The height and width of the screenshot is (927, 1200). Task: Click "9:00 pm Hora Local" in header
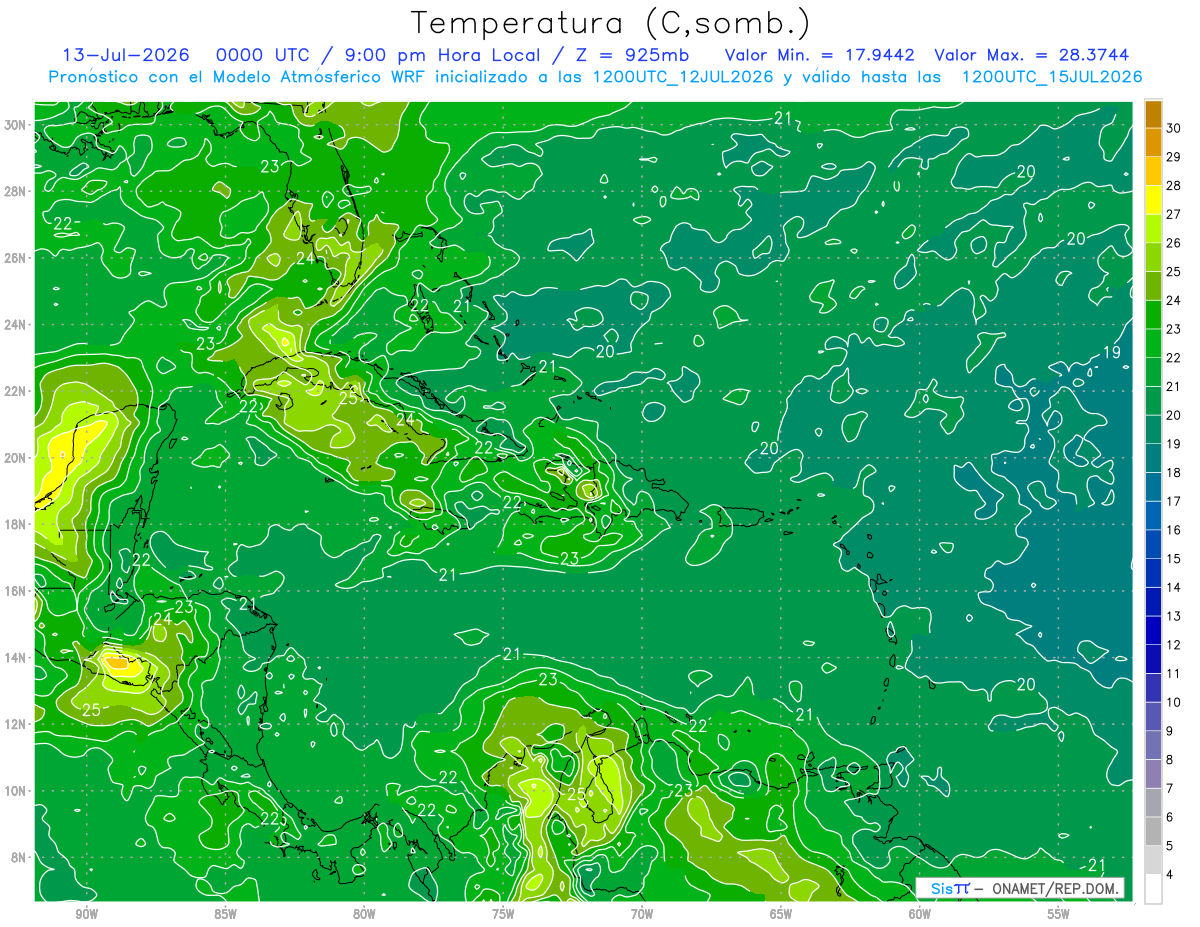441,54
